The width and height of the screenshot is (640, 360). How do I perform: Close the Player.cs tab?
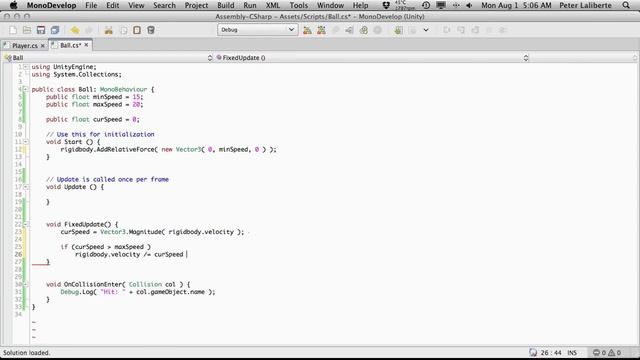[x=42, y=46]
